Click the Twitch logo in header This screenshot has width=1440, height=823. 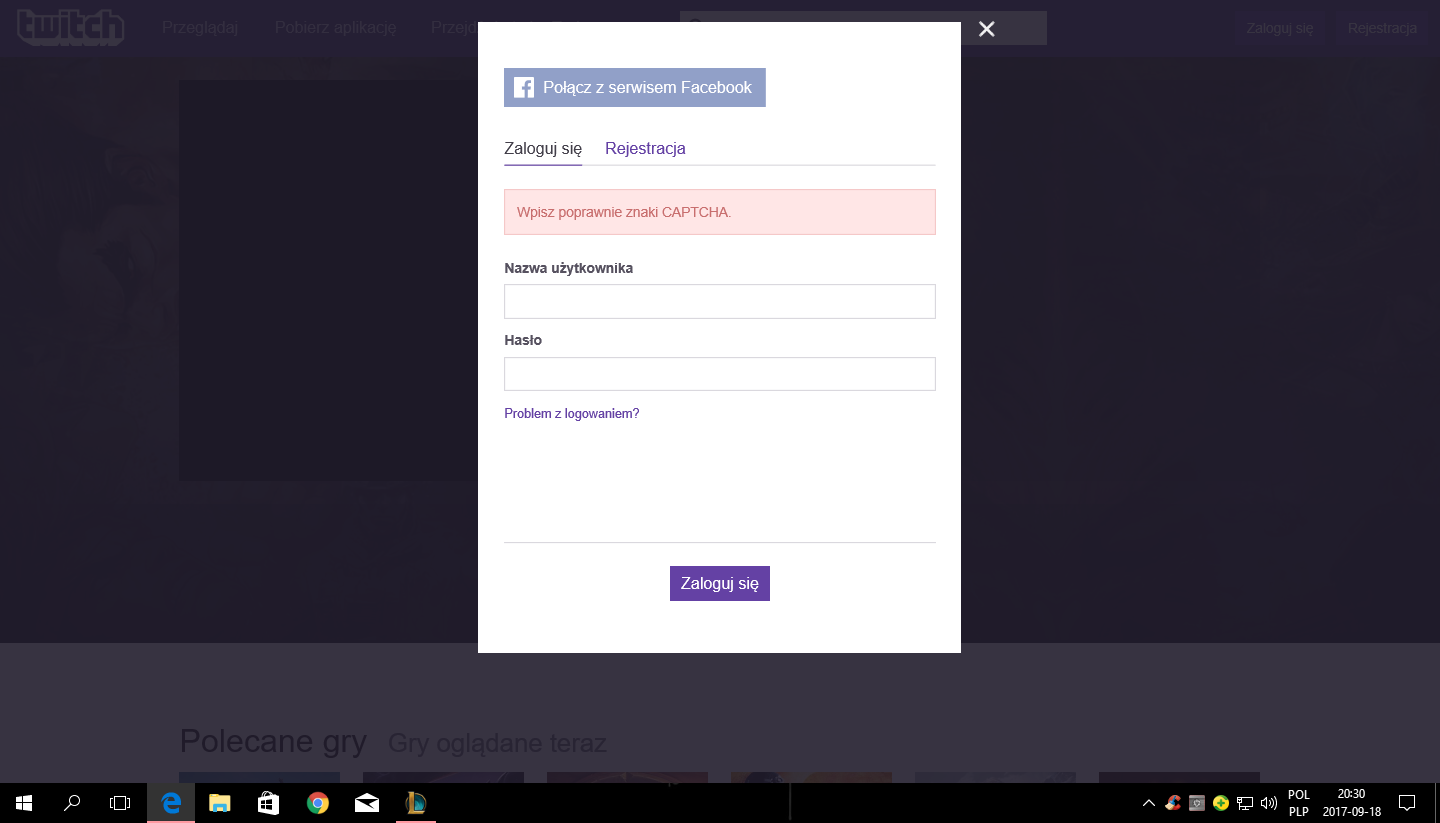(71, 27)
